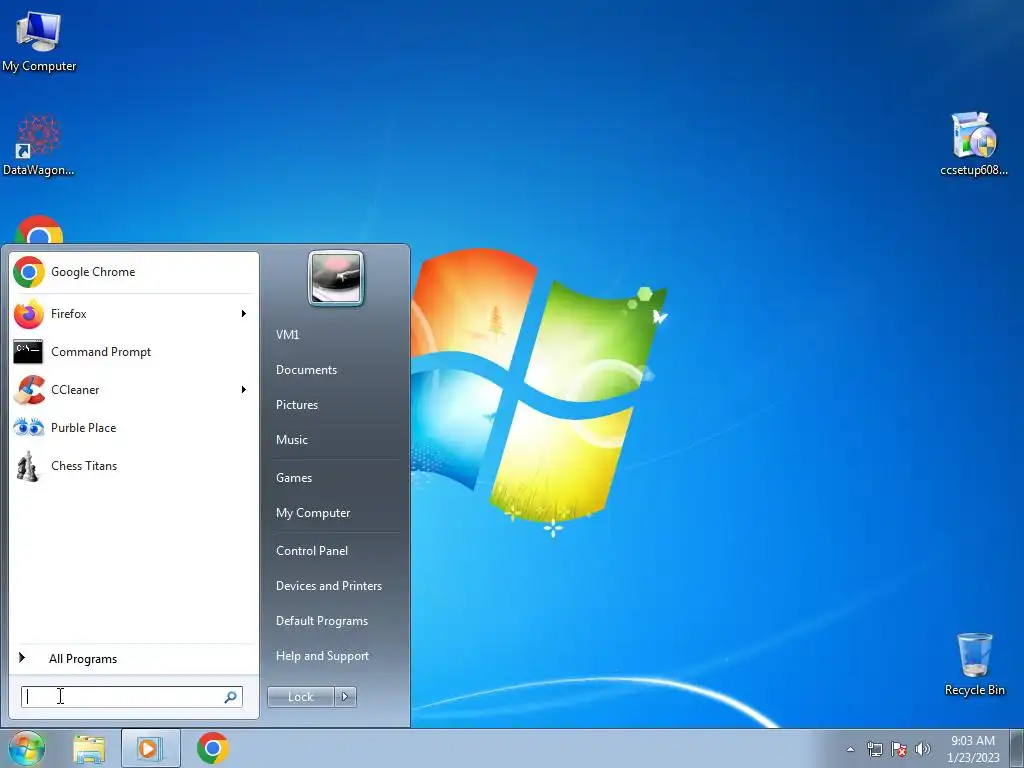
Task: Open Windows Media Player from taskbar
Action: coord(150,749)
